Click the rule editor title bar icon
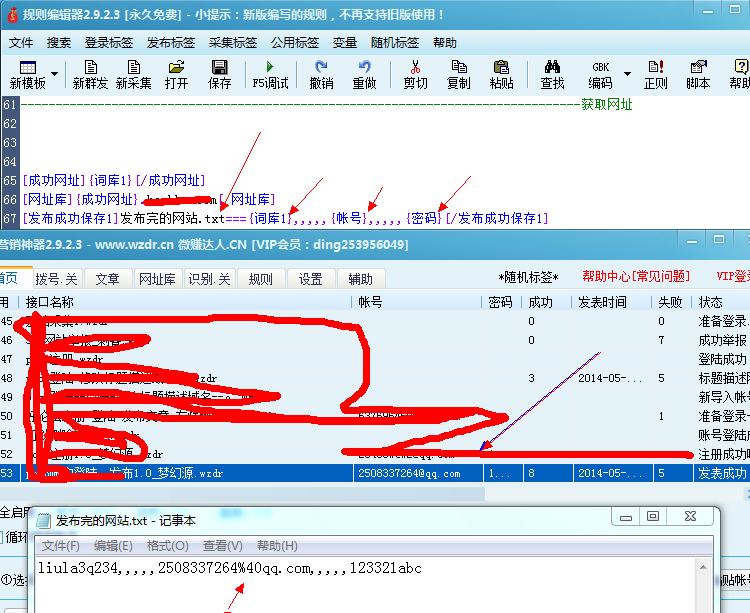The width and height of the screenshot is (750, 613). pyautogui.click(x=12, y=14)
